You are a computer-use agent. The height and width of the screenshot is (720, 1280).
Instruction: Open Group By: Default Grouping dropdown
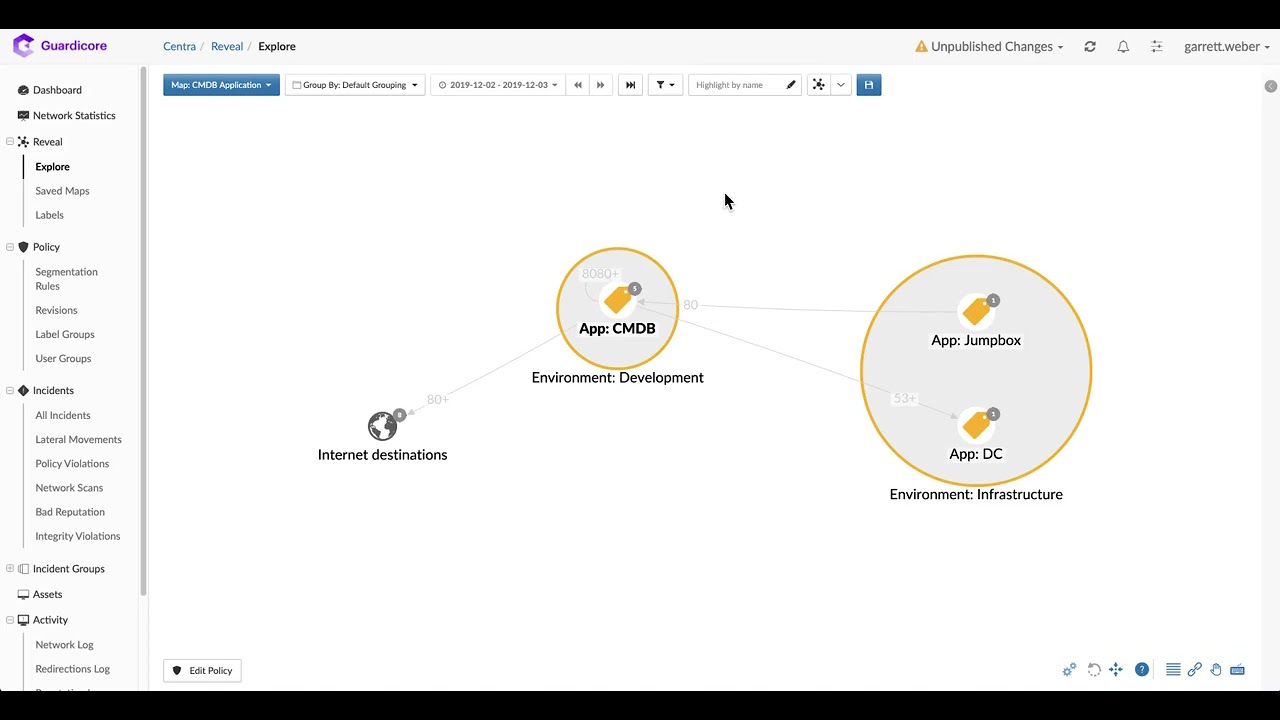[355, 85]
